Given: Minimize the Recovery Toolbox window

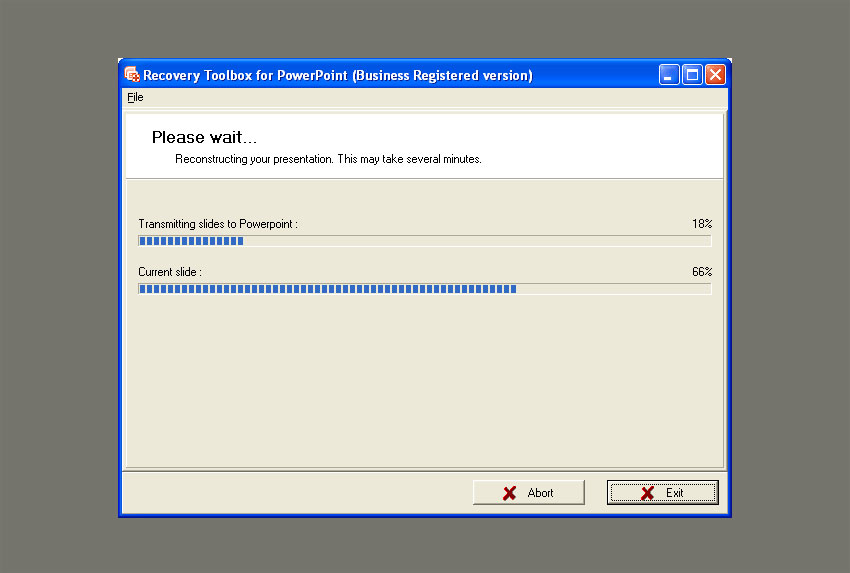Looking at the screenshot, I should (669, 74).
